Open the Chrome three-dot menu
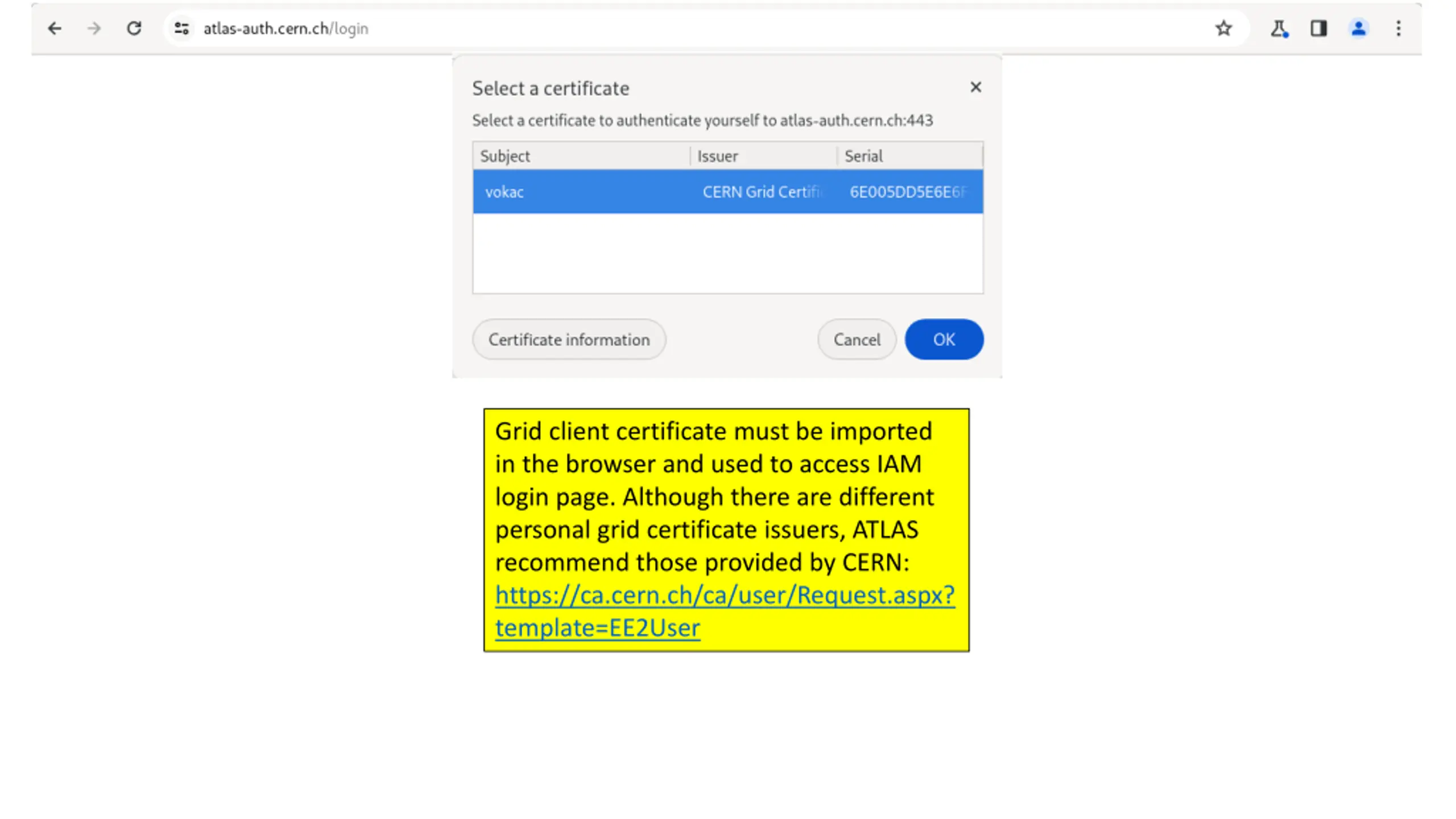The height and width of the screenshot is (819, 1456). click(1399, 28)
